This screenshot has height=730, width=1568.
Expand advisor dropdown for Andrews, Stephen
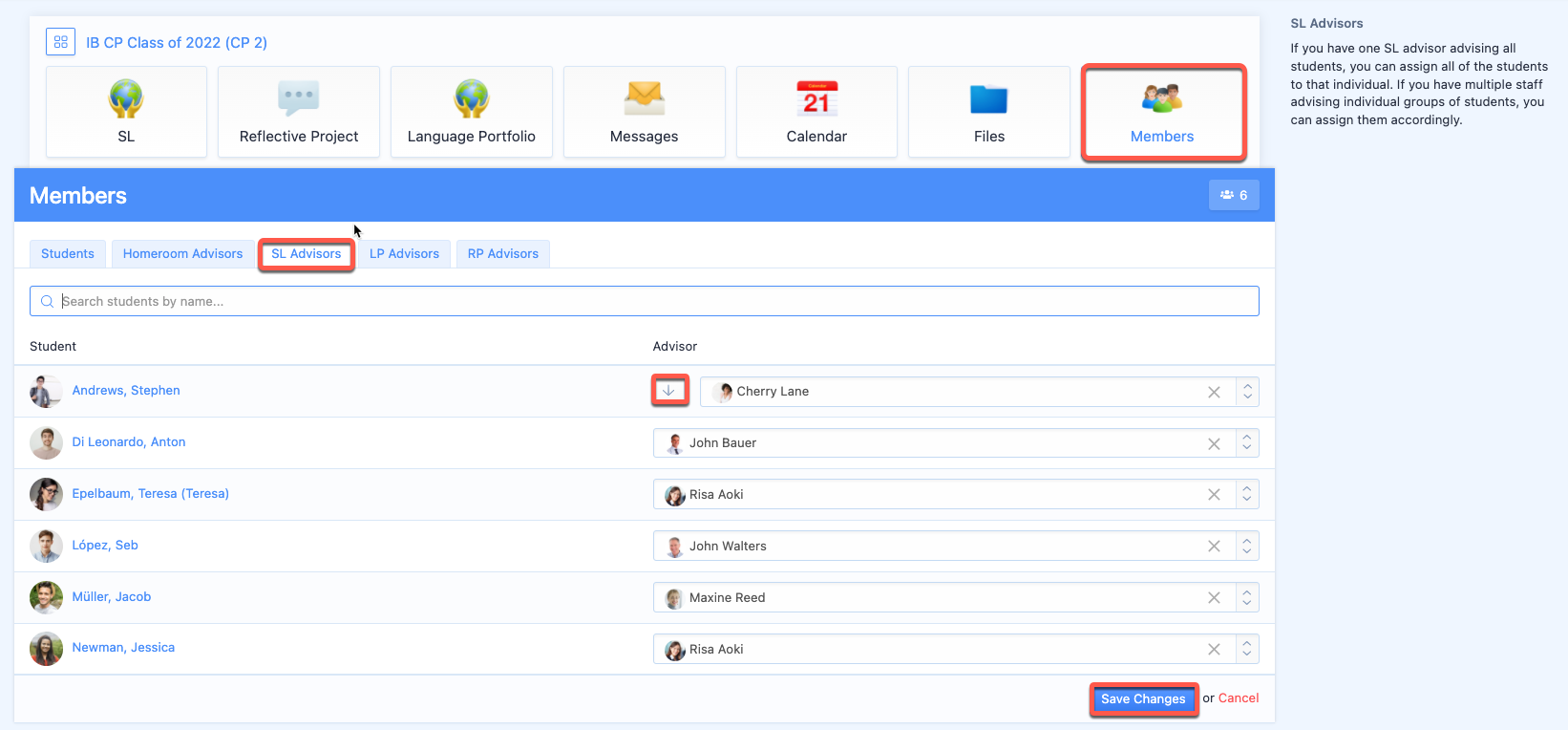(1247, 392)
